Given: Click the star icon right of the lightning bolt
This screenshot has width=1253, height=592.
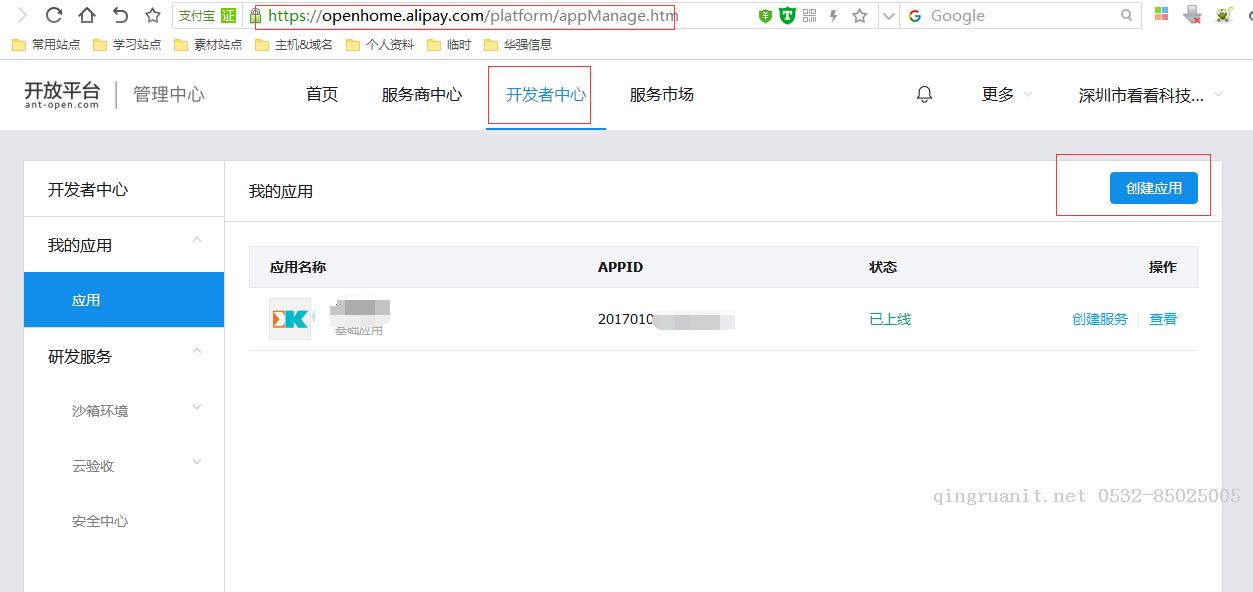Looking at the screenshot, I should (x=859, y=16).
